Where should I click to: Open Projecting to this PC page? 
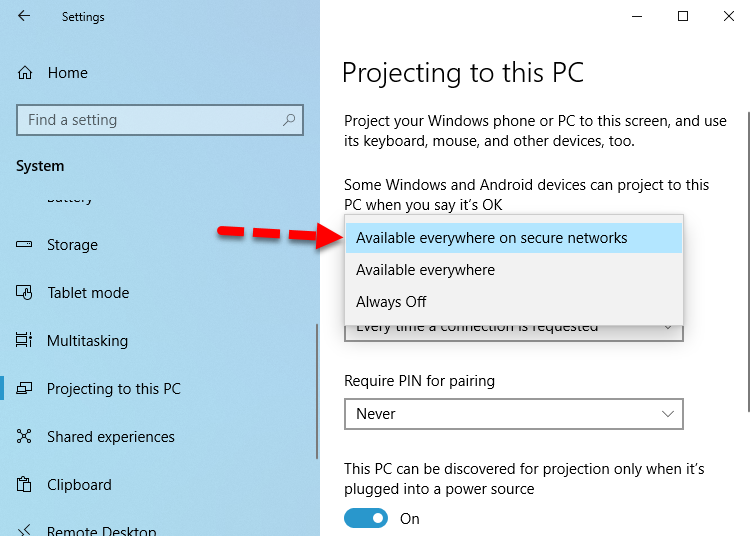point(113,389)
